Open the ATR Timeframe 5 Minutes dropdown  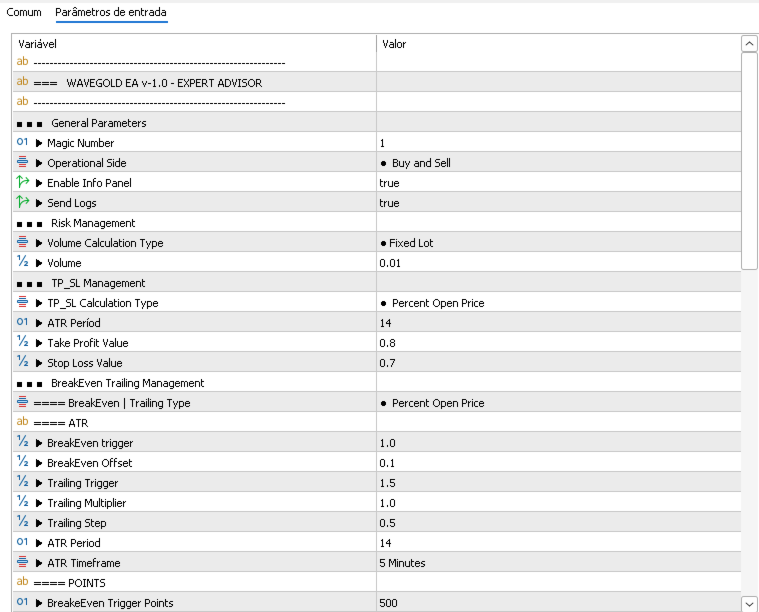(402, 563)
